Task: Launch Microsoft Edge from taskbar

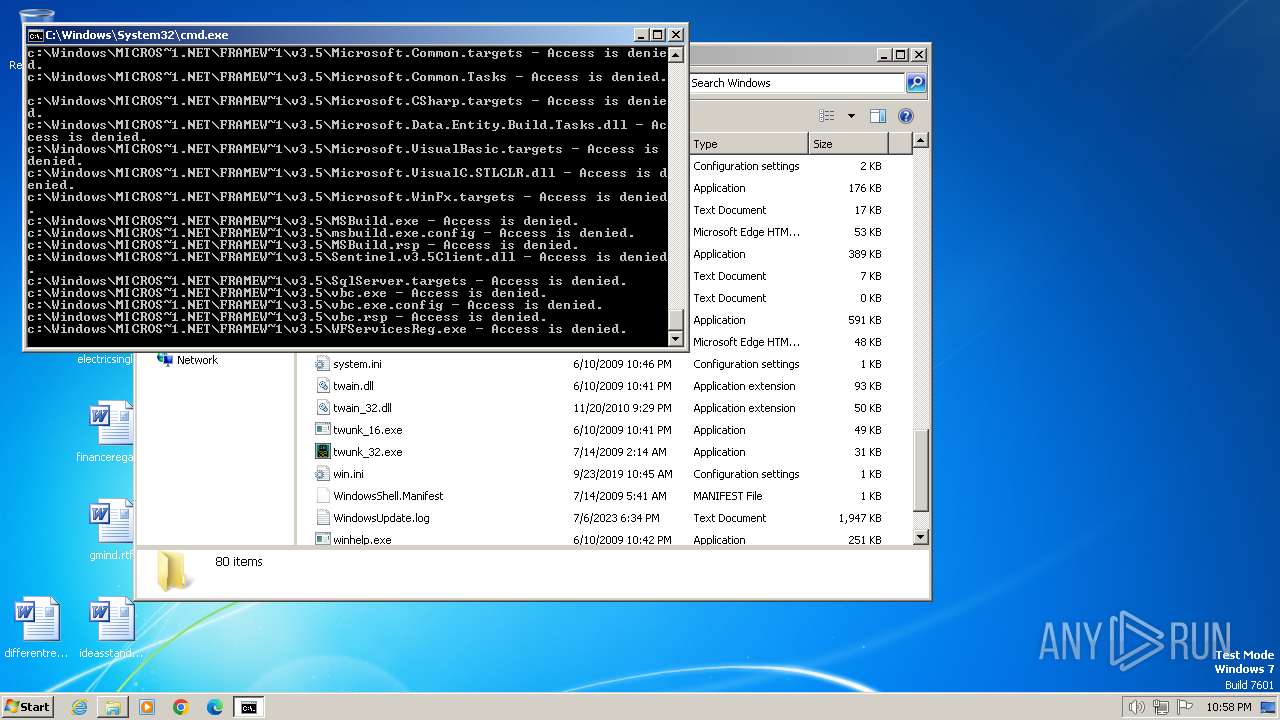Action: [215, 707]
